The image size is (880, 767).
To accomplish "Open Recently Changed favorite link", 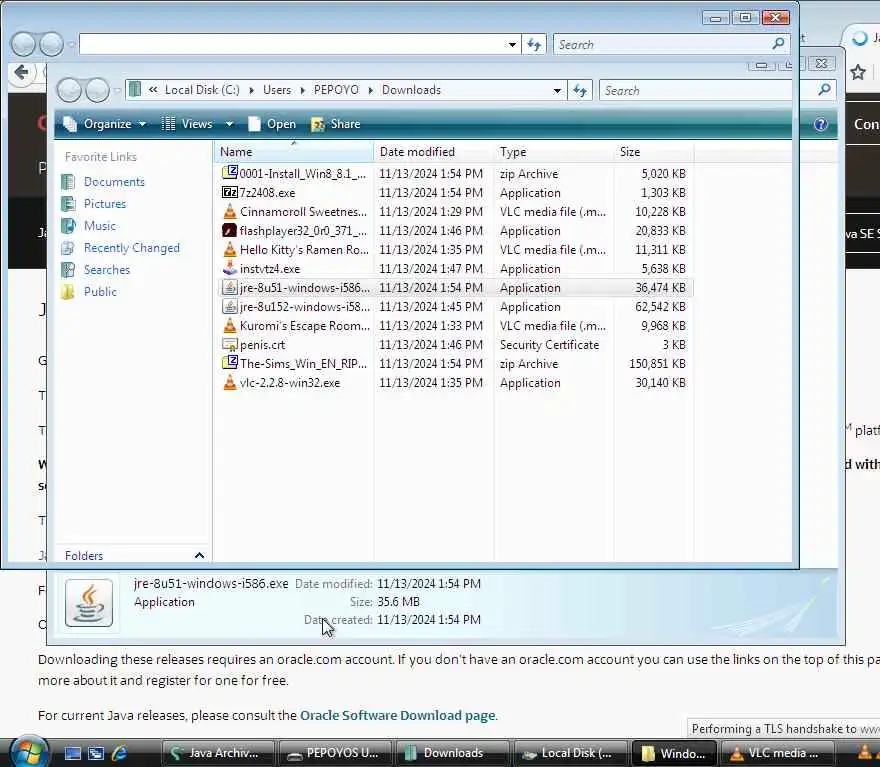I will pos(132,247).
